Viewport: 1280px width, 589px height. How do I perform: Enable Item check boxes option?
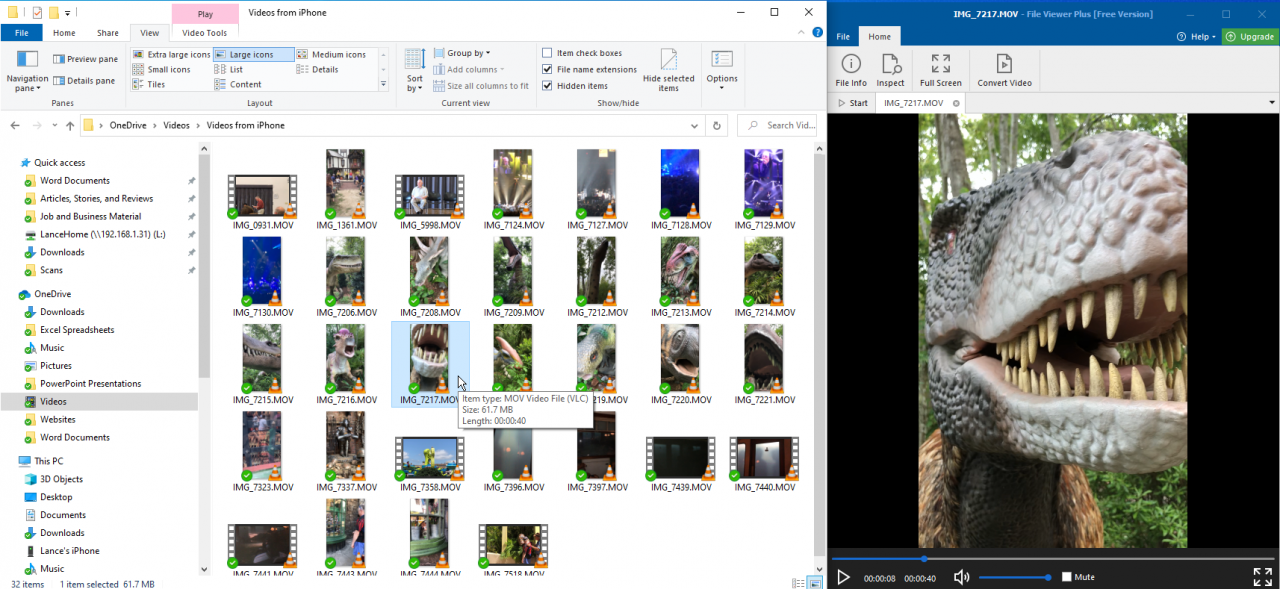pyautogui.click(x=547, y=53)
